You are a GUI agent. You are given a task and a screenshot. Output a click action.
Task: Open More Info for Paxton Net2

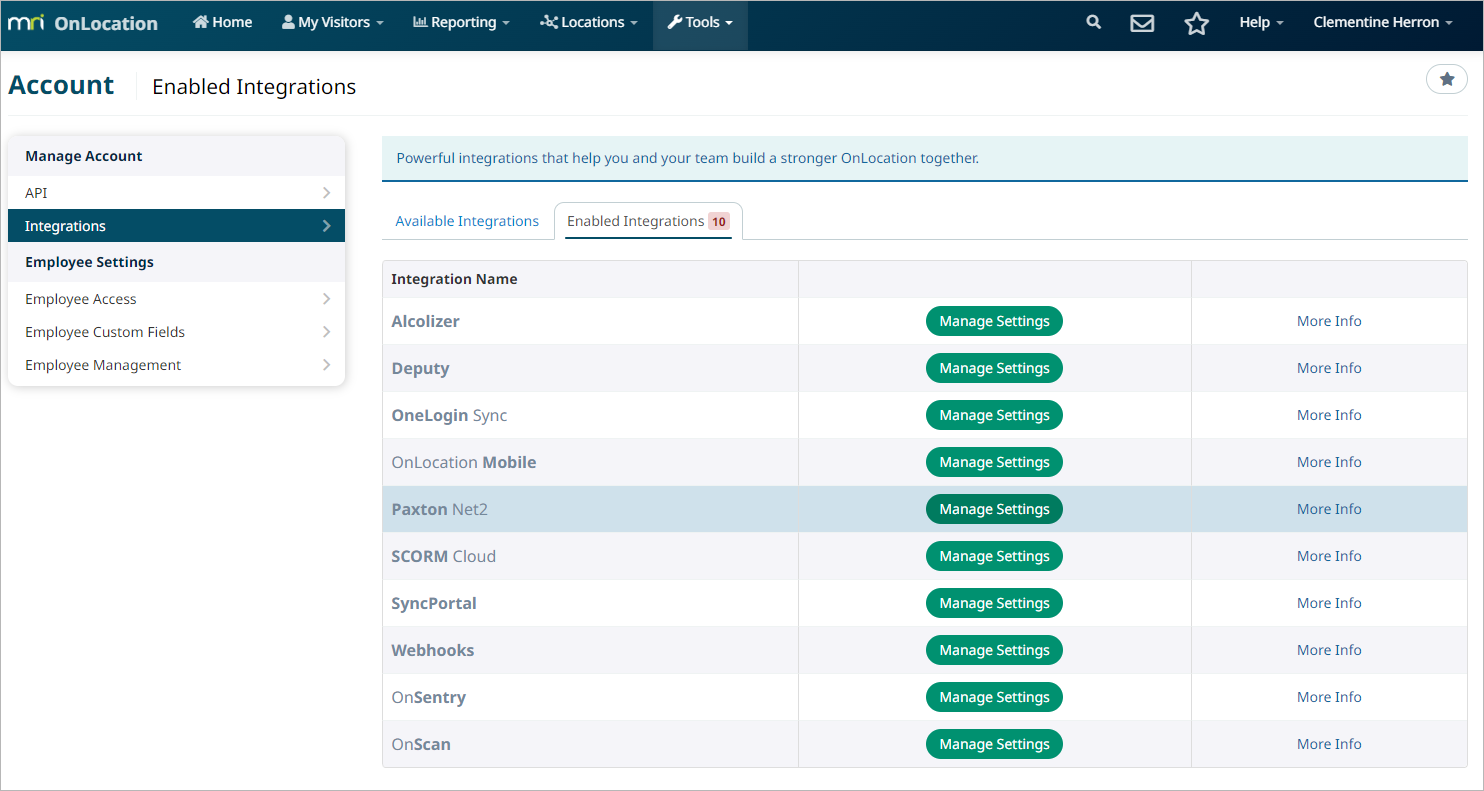[x=1329, y=509]
